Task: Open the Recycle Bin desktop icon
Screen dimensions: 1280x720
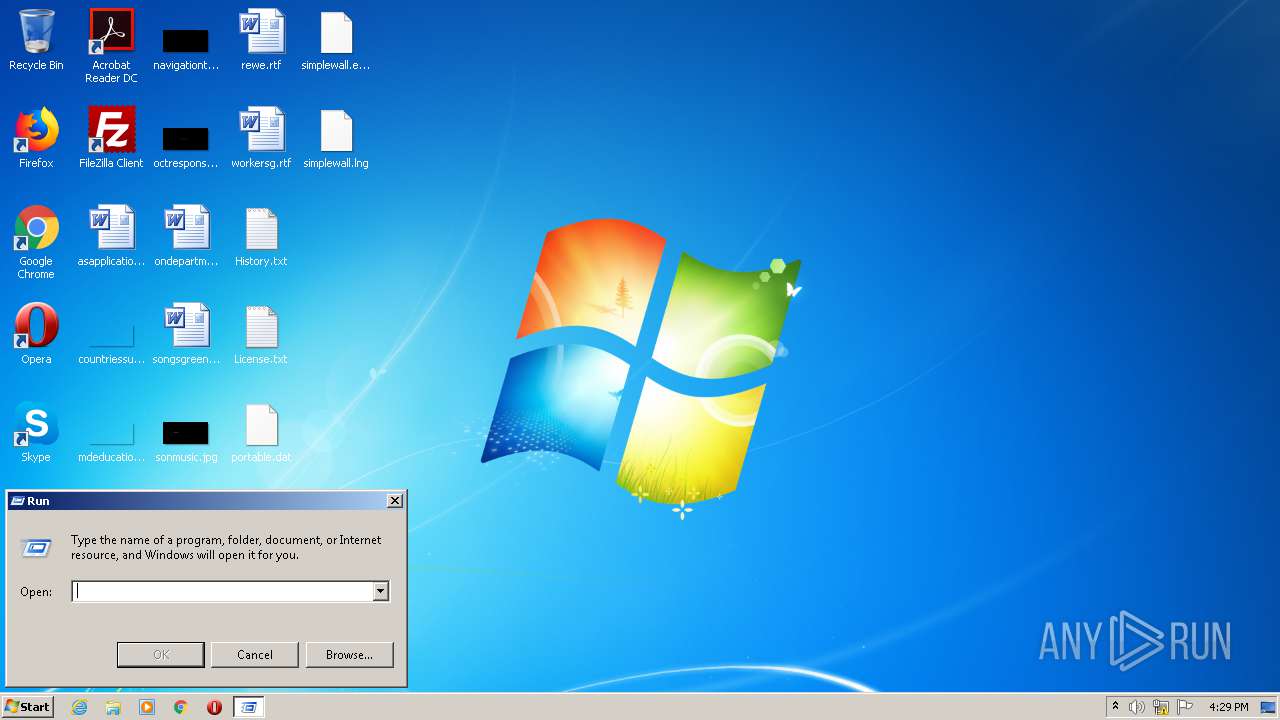Action: click(36, 40)
